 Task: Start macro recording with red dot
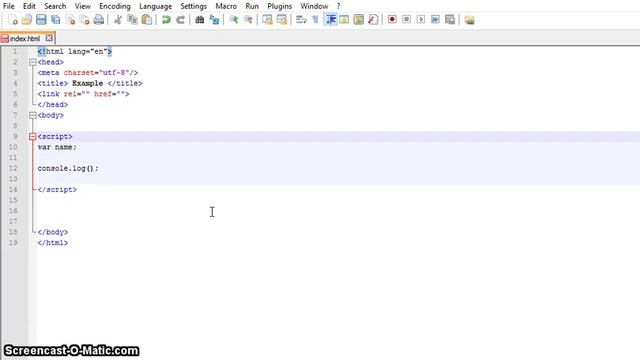(392, 20)
